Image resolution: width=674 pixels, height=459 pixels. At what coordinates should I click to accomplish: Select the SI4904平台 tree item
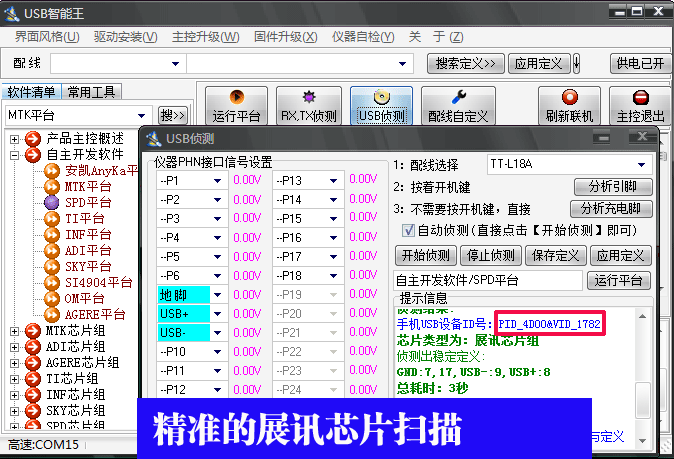98,282
